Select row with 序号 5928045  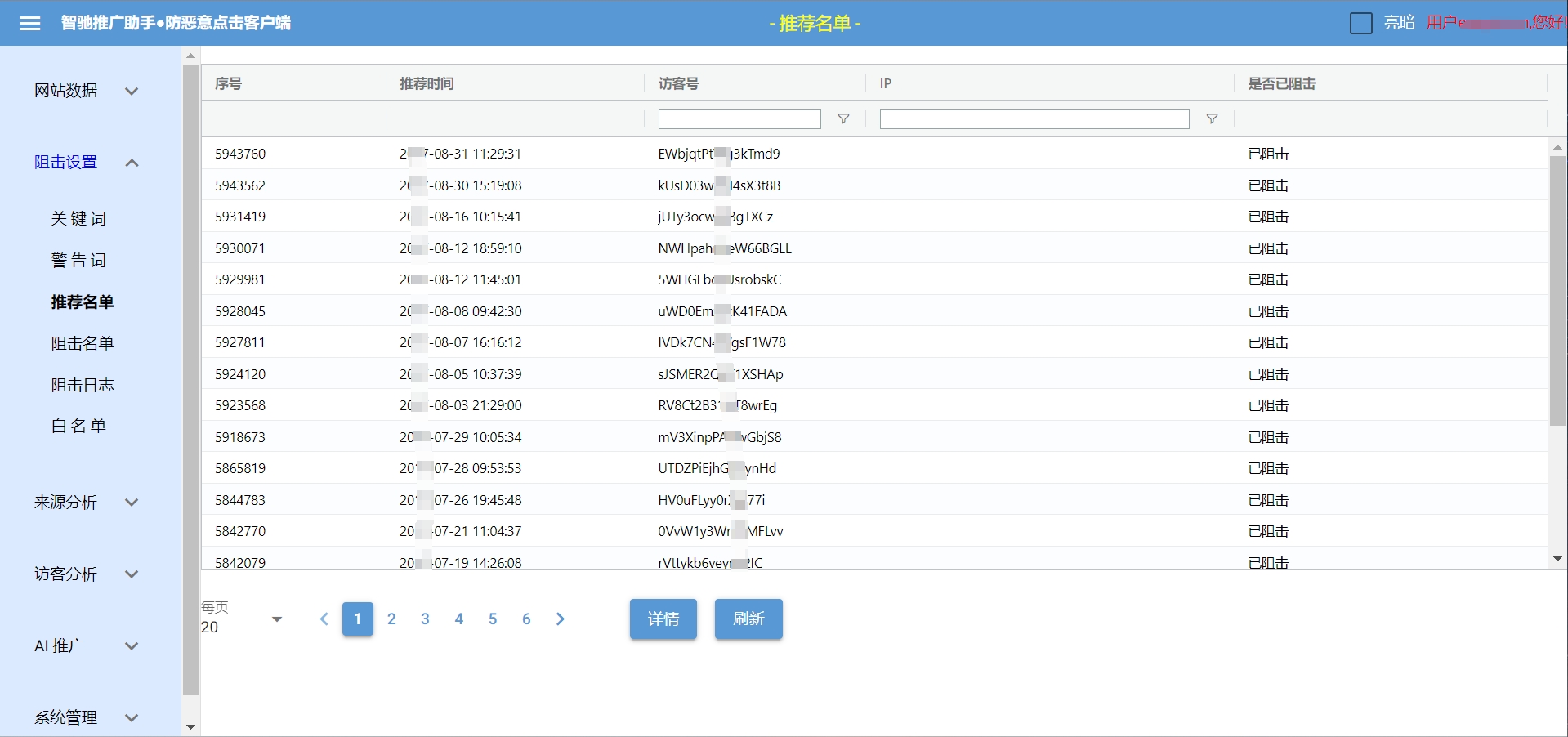tap(874, 311)
